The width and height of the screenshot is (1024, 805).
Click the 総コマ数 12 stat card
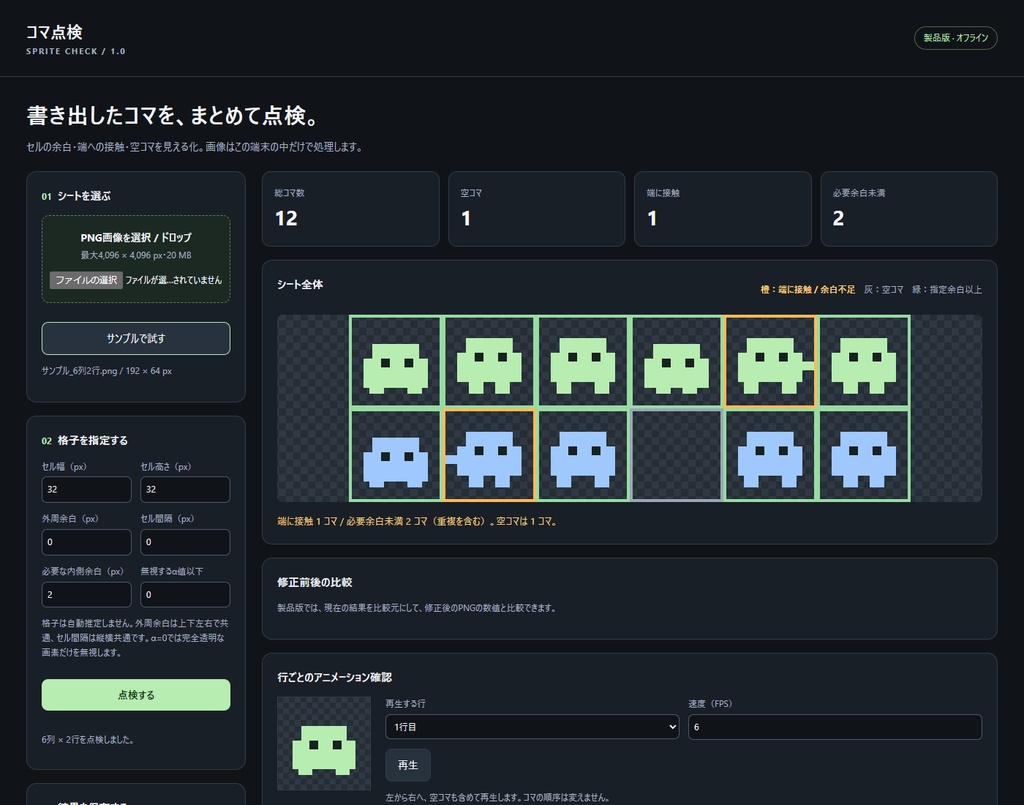[x=351, y=209]
